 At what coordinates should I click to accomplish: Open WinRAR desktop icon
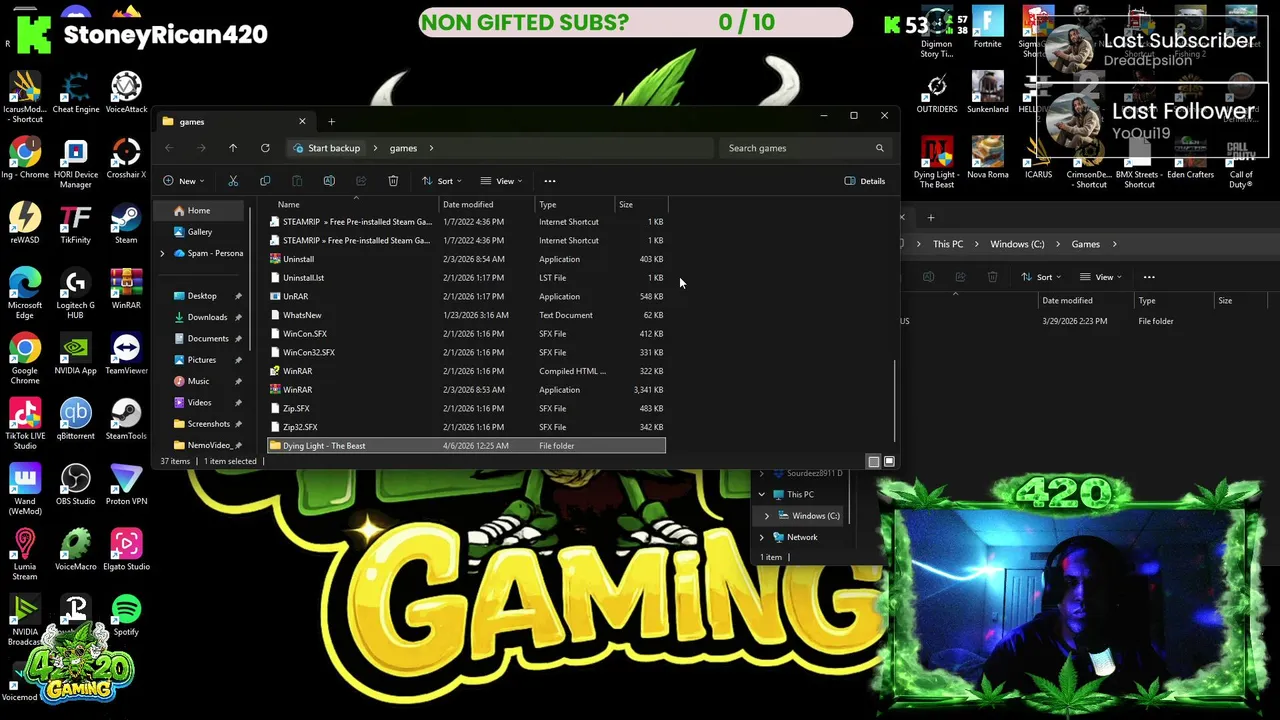[x=126, y=289]
